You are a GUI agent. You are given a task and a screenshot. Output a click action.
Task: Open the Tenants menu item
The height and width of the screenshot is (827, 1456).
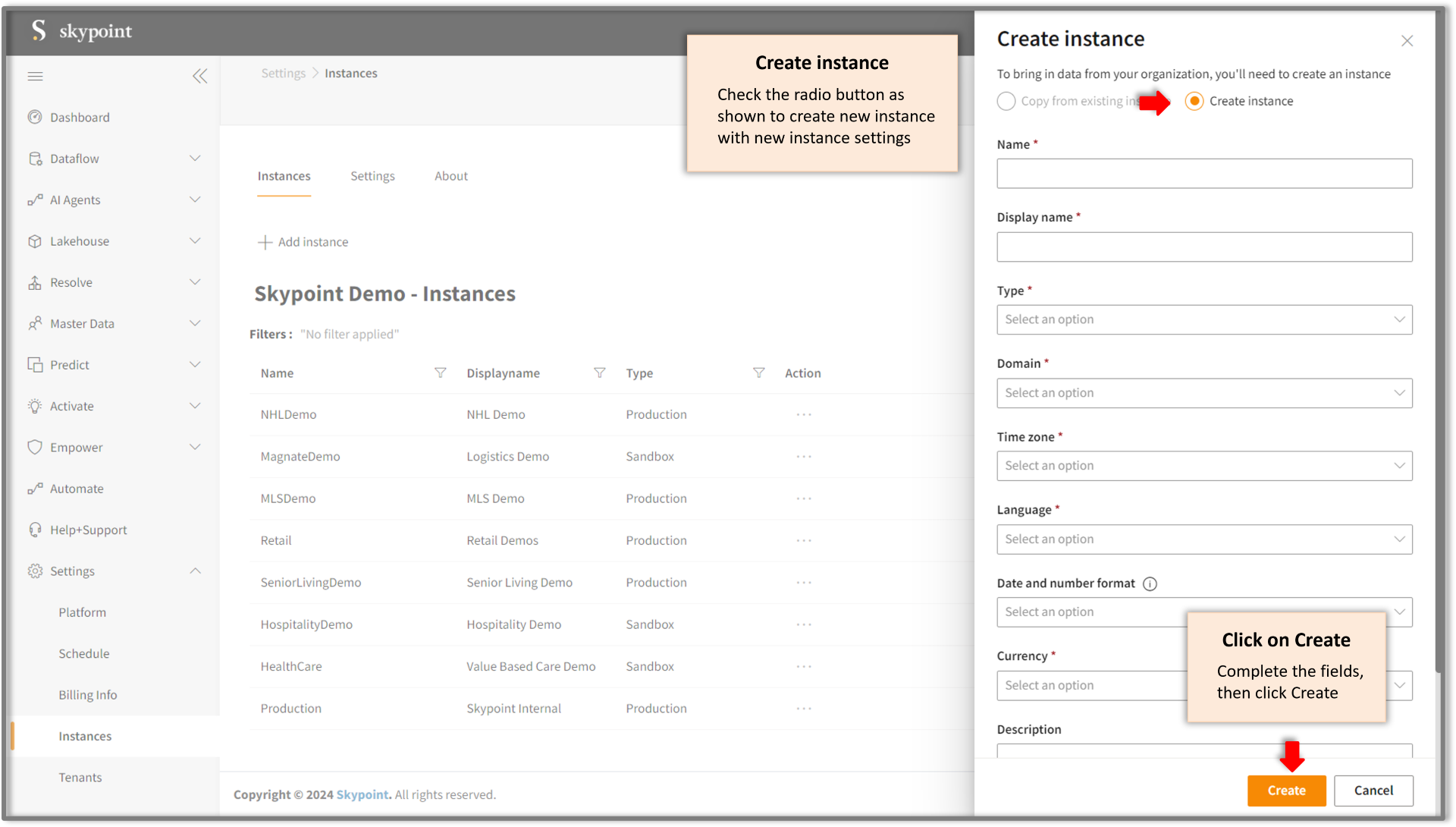point(80,778)
